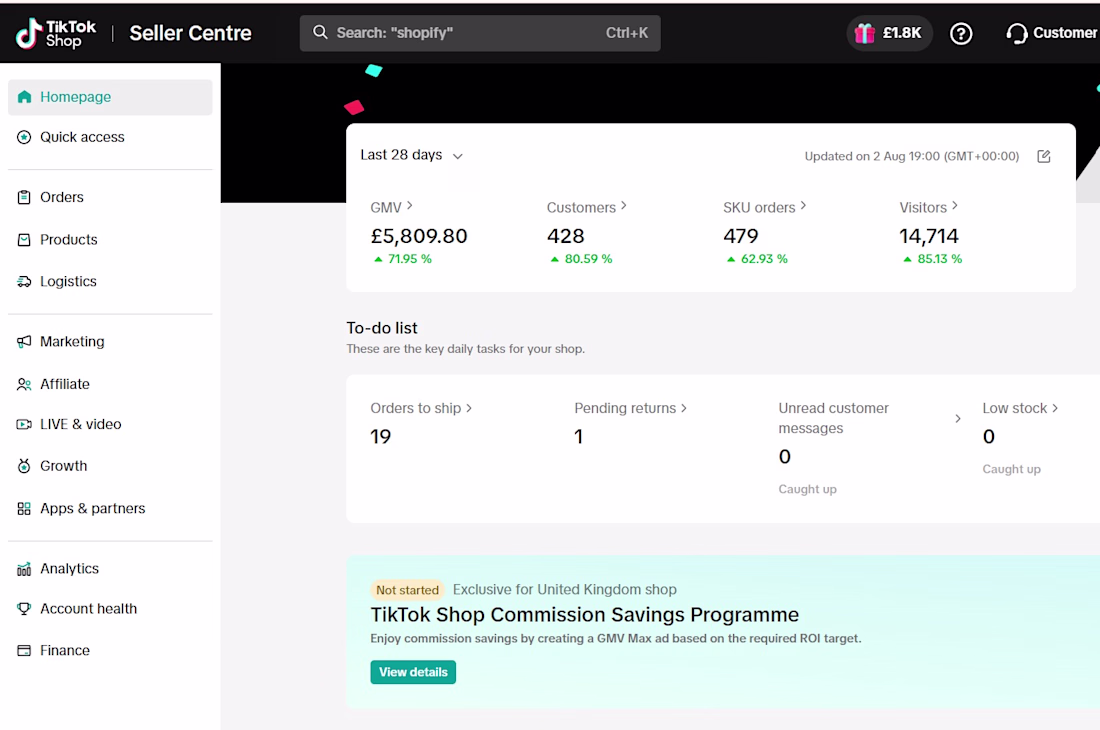Image resolution: width=1100 pixels, height=730 pixels.
Task: Open Low stock chevron
Action: point(1055,408)
